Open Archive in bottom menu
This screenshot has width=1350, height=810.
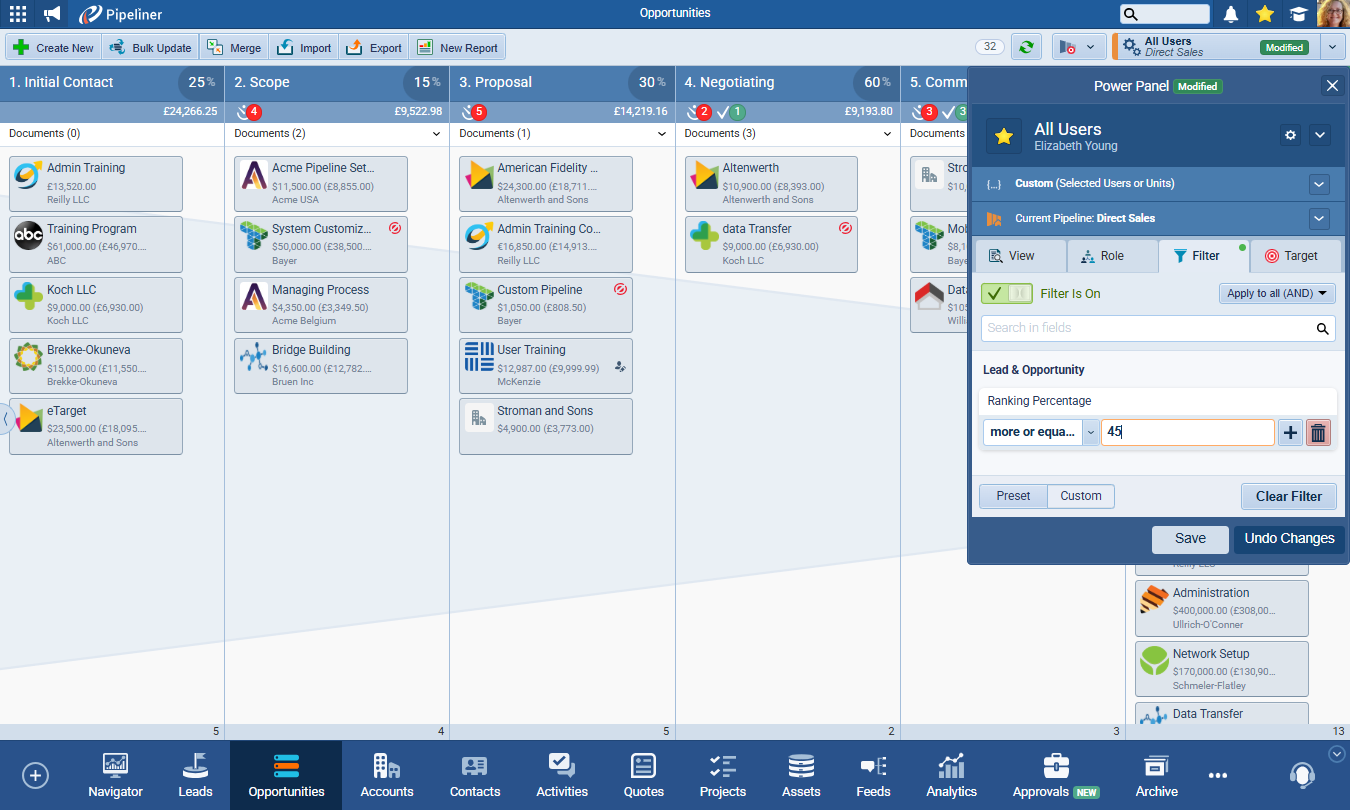tap(1157, 775)
